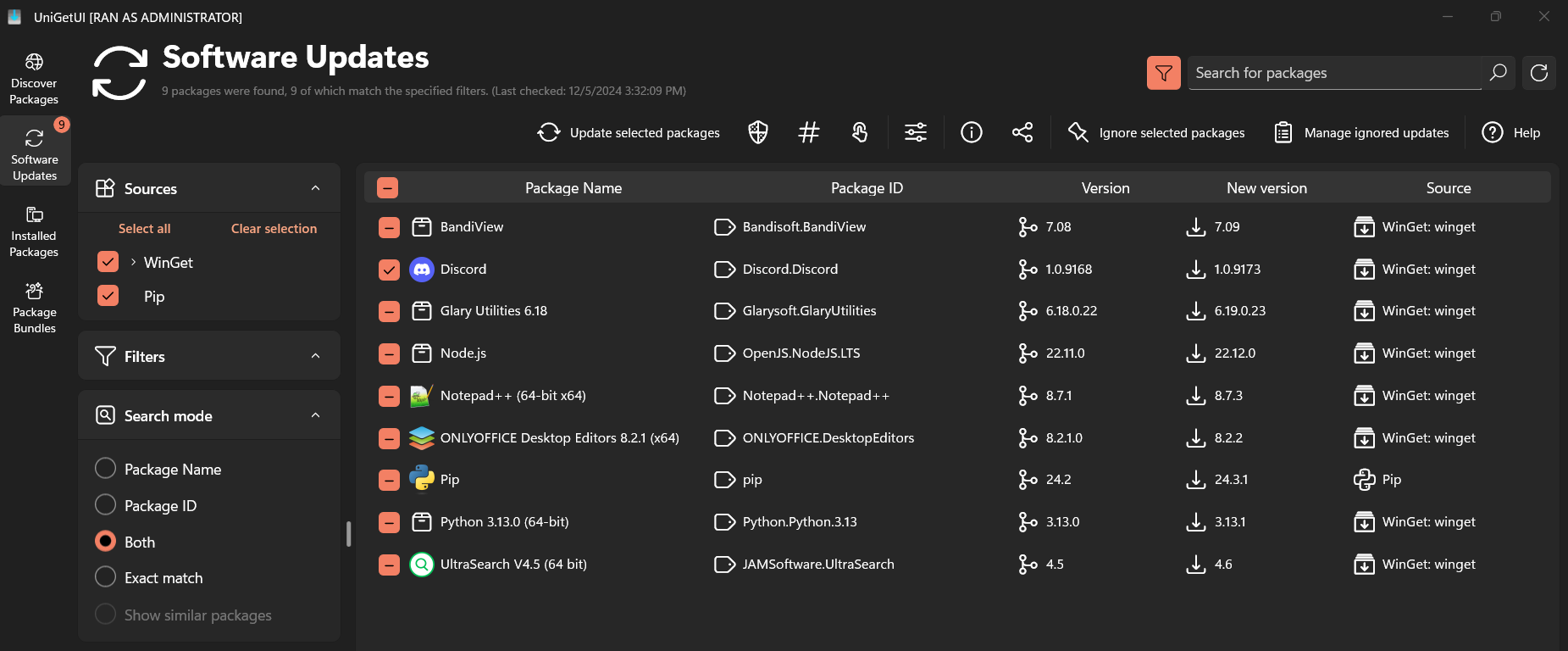Select the Exact match radio button
This screenshot has width=1568, height=651.
[106, 577]
